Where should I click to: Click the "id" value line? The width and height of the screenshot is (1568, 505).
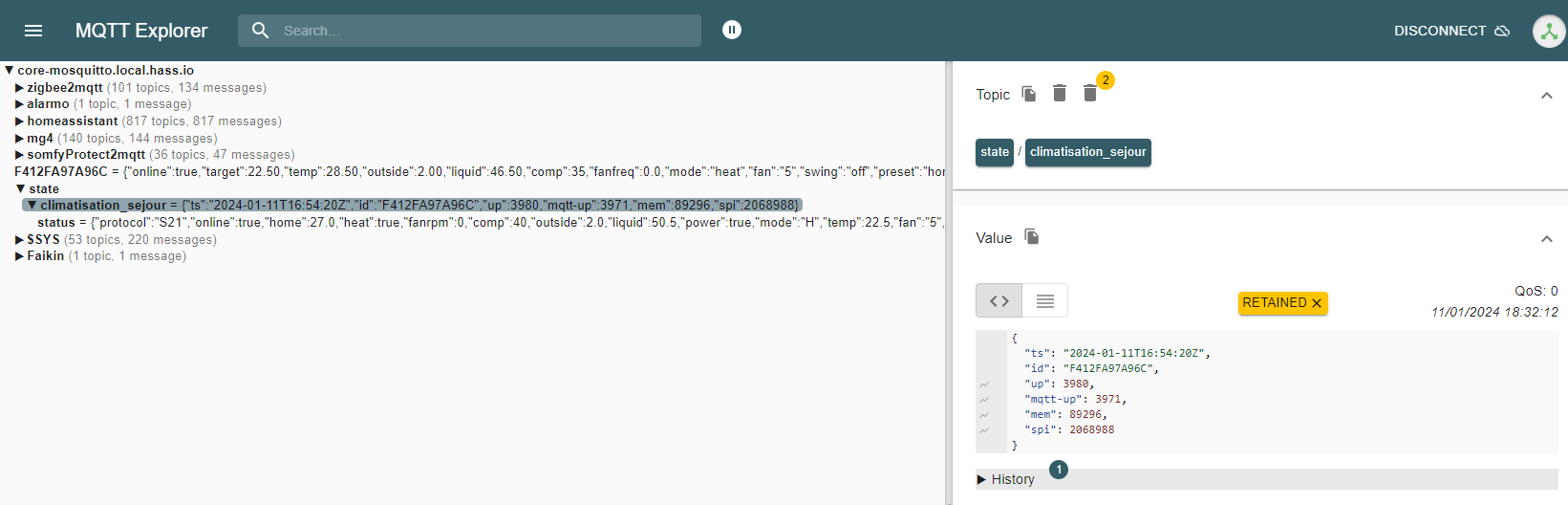[x=1091, y=369]
